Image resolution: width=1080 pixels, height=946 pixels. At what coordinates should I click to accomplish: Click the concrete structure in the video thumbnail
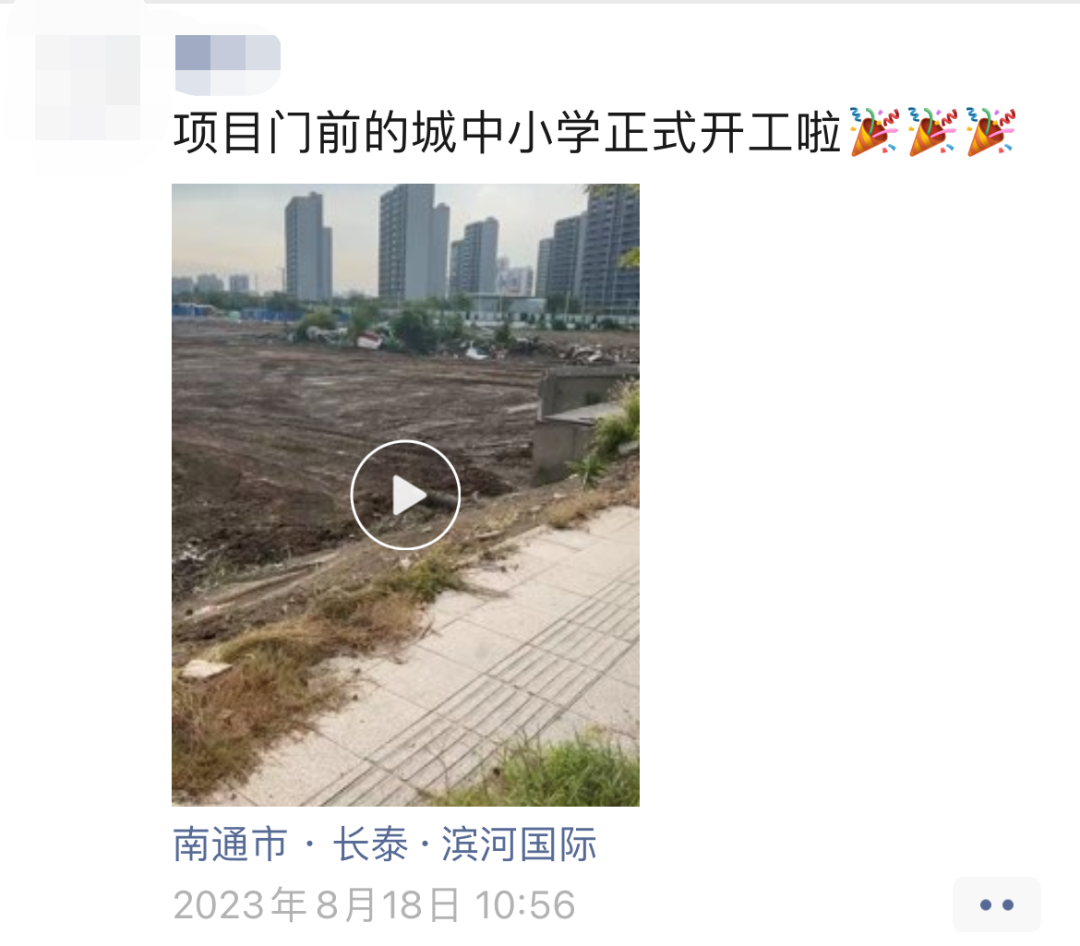click(579, 420)
